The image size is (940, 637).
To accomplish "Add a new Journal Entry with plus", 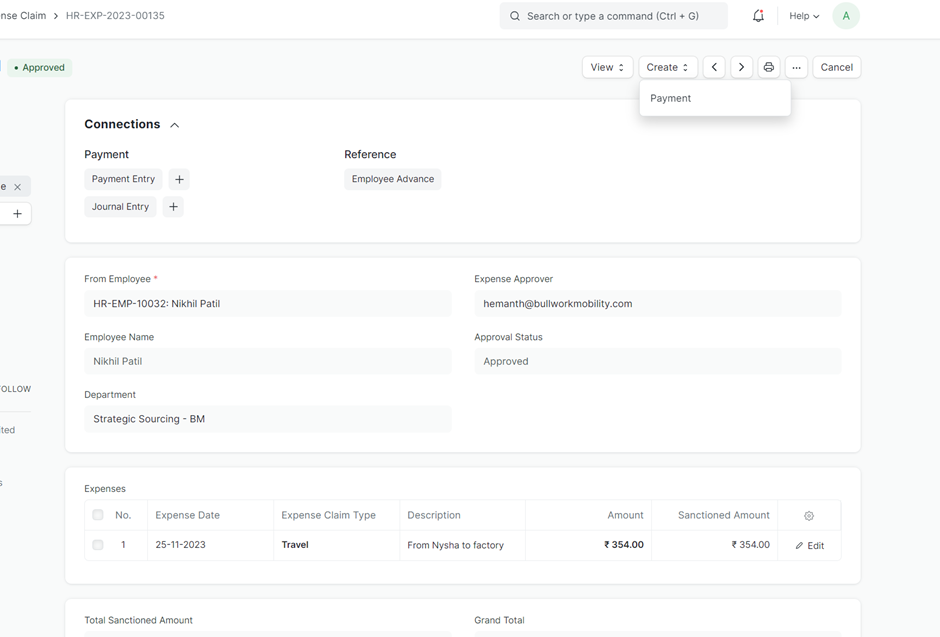I will point(173,207).
